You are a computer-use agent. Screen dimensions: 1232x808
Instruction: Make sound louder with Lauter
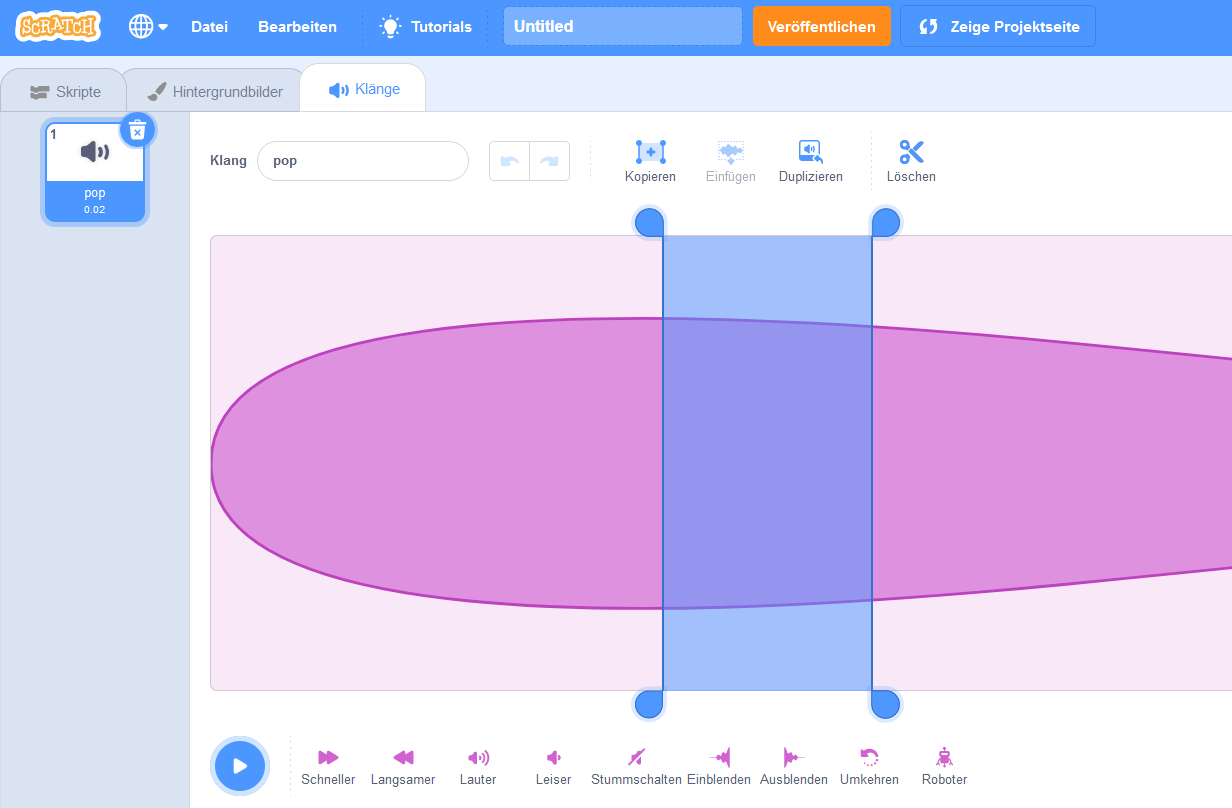click(x=478, y=758)
